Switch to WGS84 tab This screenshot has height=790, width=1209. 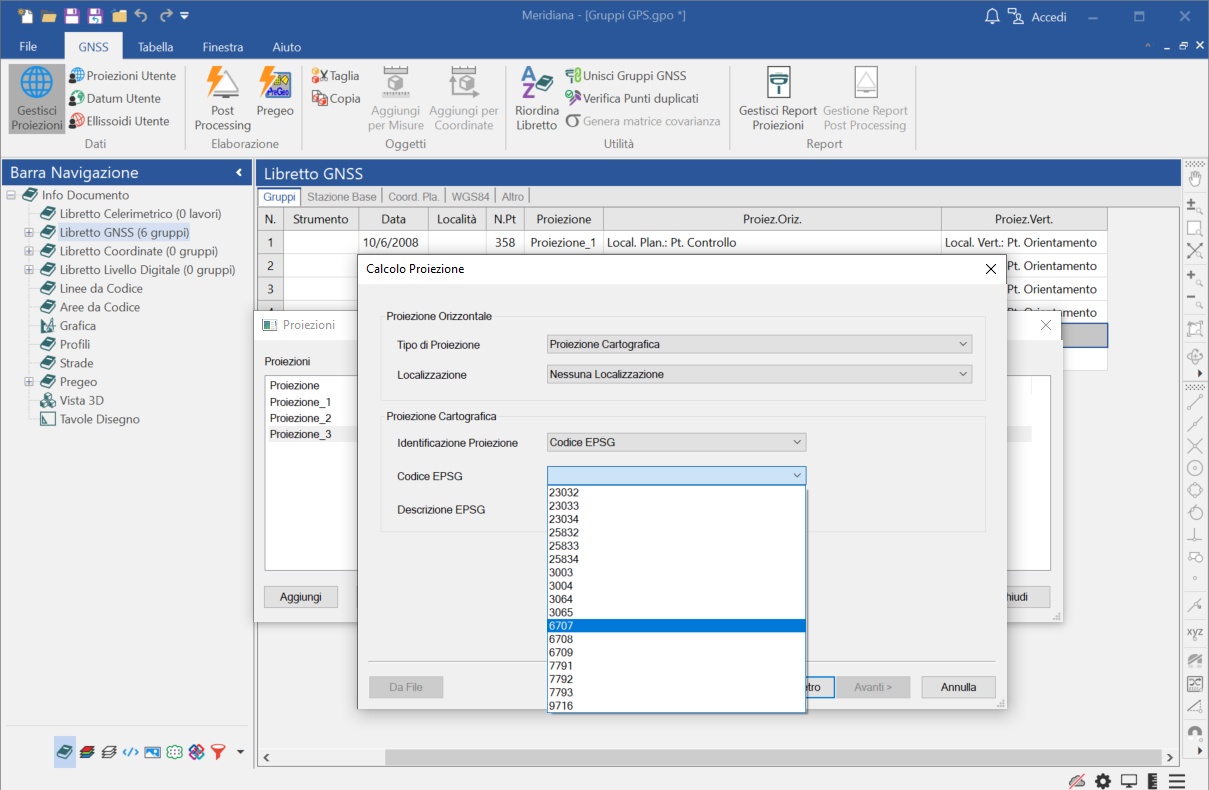[470, 197]
